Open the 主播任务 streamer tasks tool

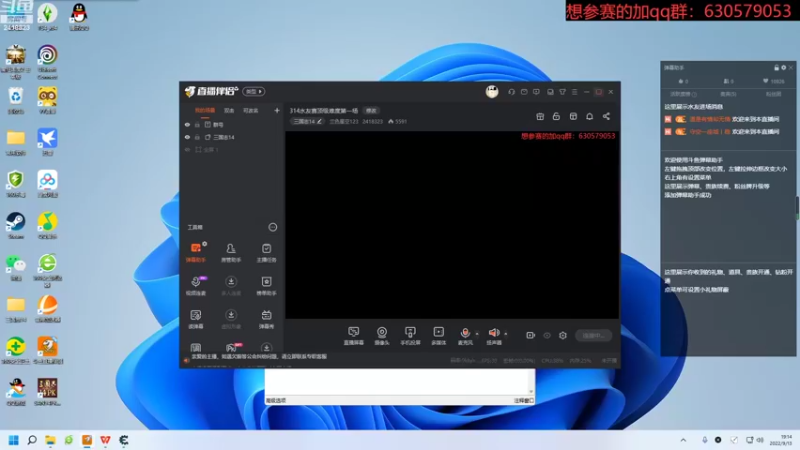pyautogui.click(x=266, y=252)
